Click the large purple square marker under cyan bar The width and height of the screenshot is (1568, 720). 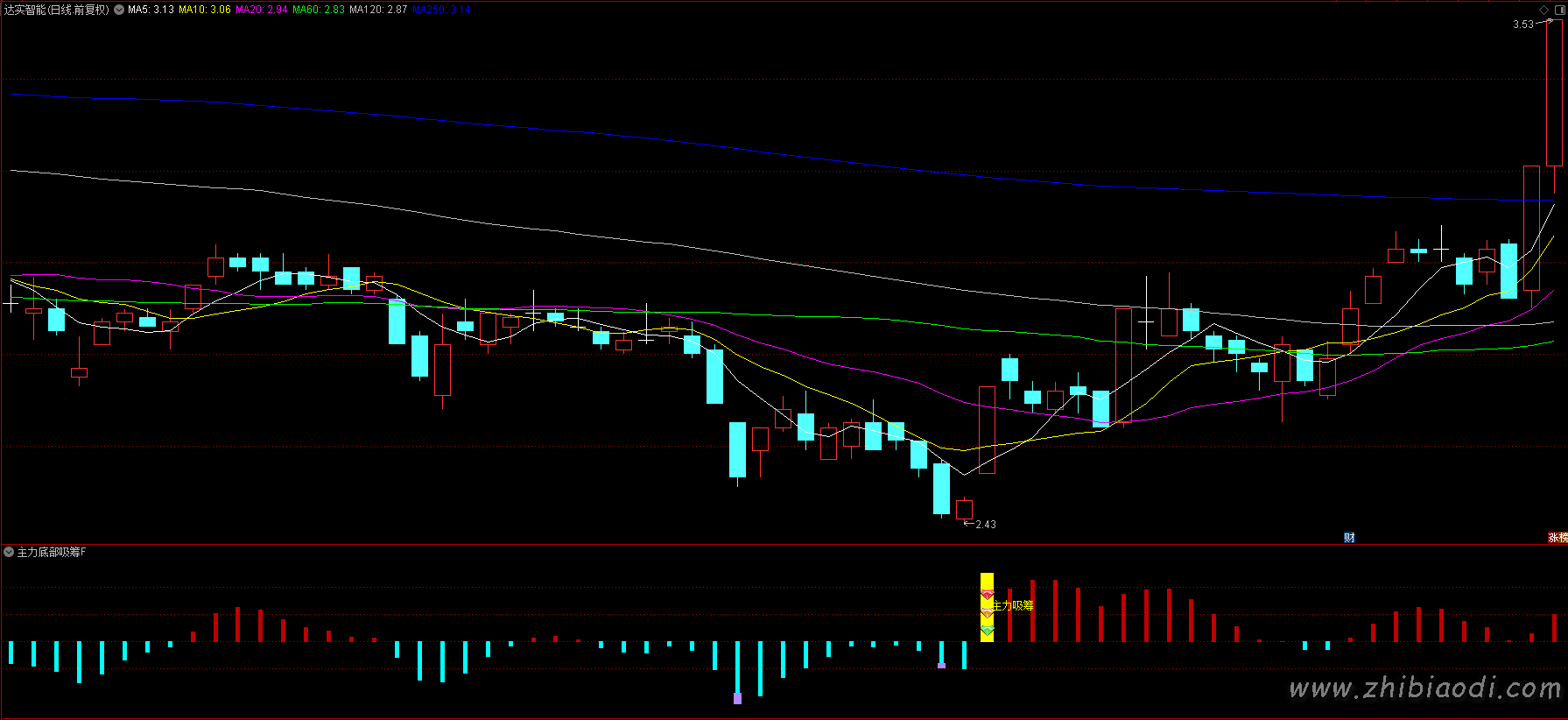point(737,698)
